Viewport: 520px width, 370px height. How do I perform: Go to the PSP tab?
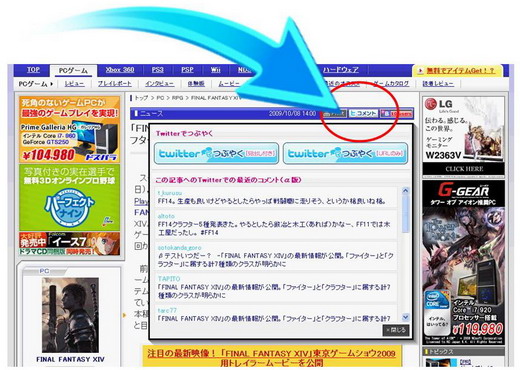pos(187,70)
